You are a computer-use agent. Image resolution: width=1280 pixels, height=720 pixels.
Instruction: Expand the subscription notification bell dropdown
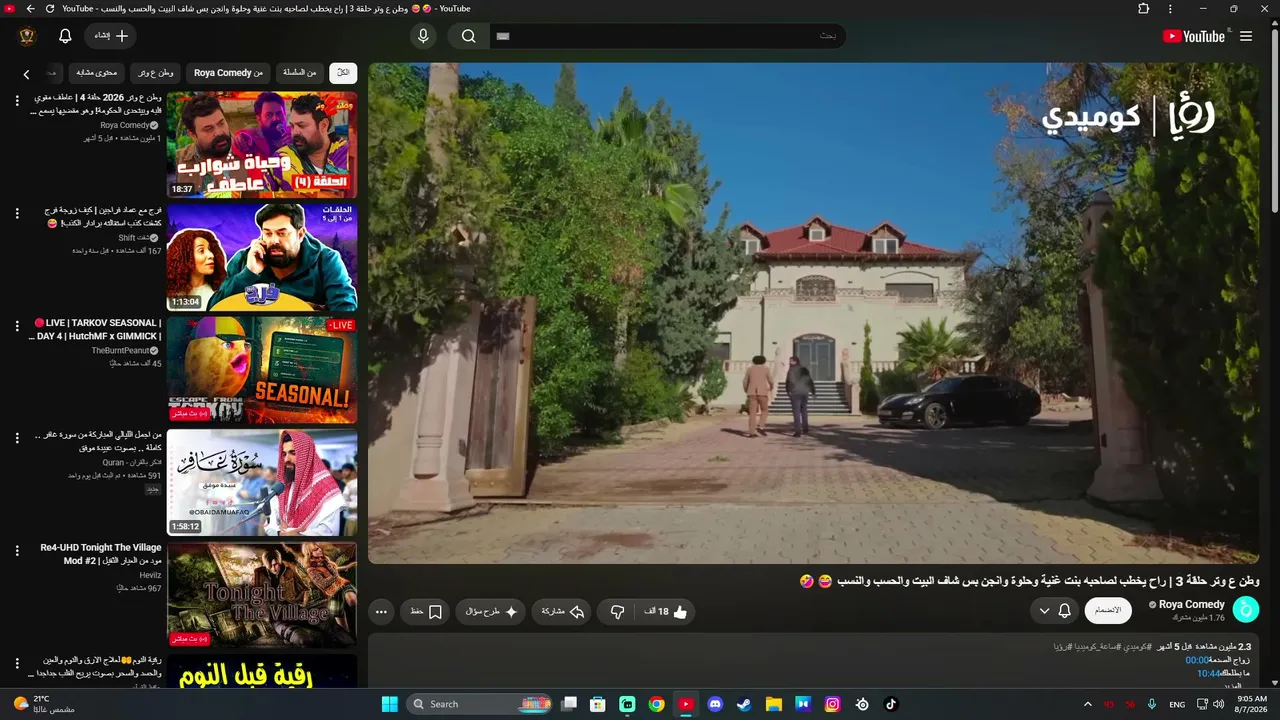coord(1056,610)
